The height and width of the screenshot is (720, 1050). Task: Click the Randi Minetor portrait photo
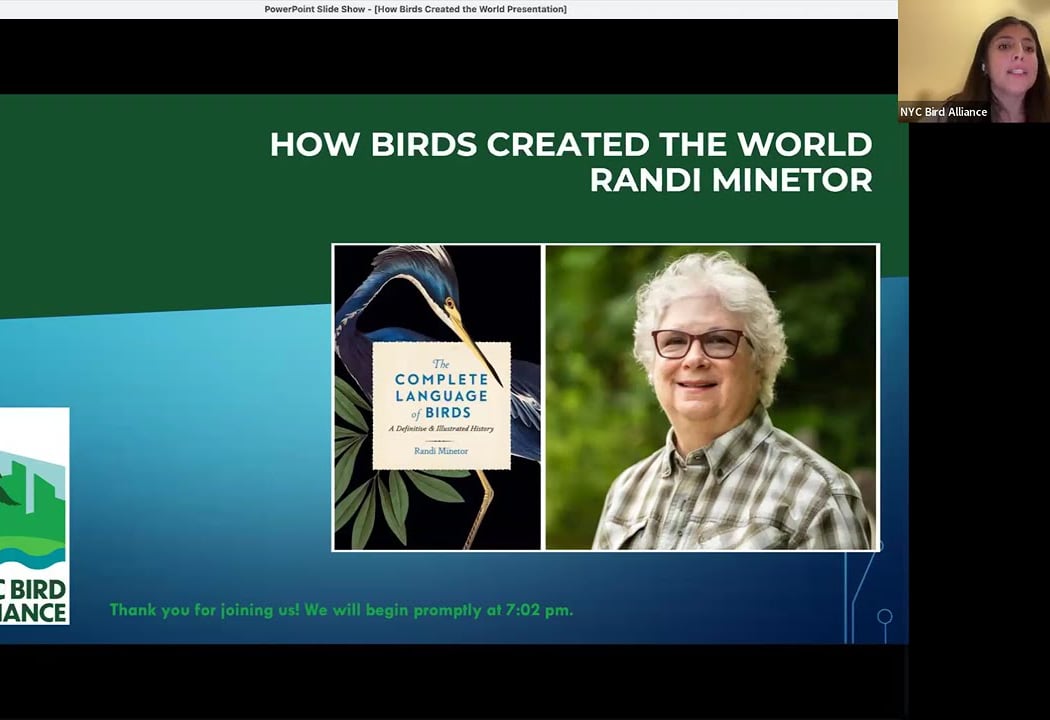click(711, 397)
